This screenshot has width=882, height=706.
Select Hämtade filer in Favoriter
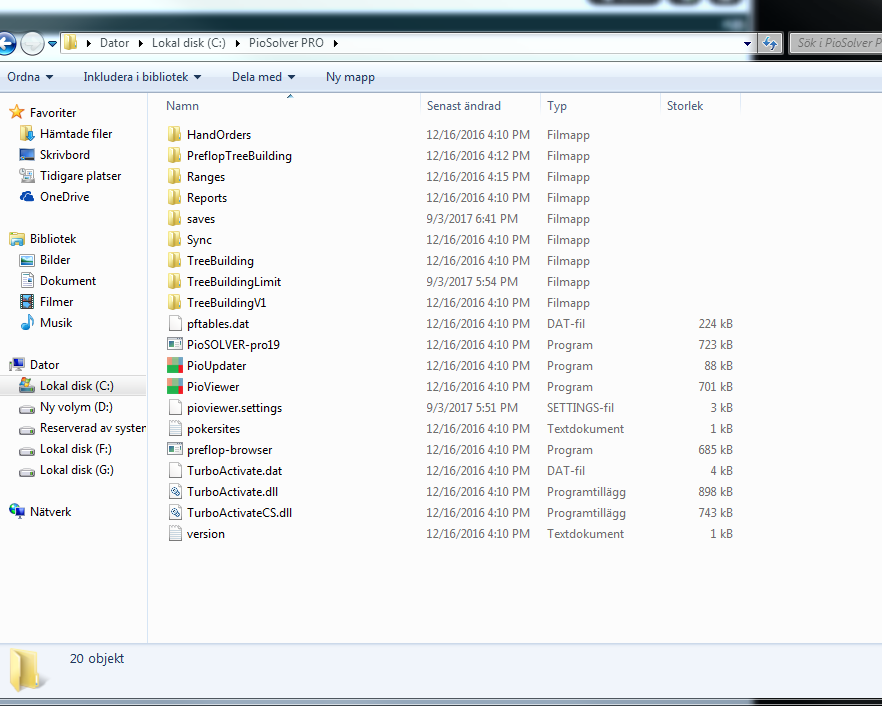pos(76,133)
